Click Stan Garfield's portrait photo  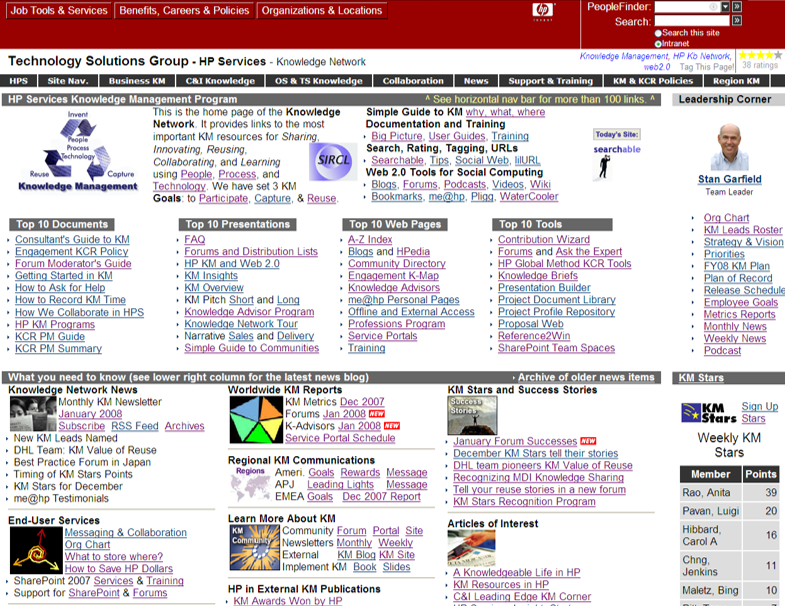[x=729, y=147]
